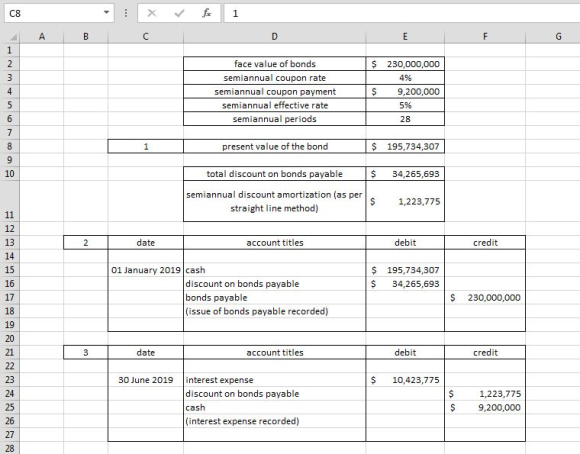Select column B header
Viewport: 580px width, 454px height.
click(86, 37)
